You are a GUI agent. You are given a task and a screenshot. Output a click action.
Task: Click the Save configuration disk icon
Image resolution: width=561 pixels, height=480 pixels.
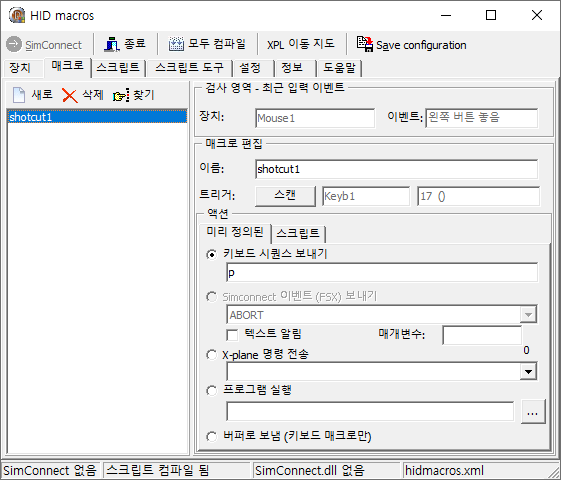click(365, 44)
